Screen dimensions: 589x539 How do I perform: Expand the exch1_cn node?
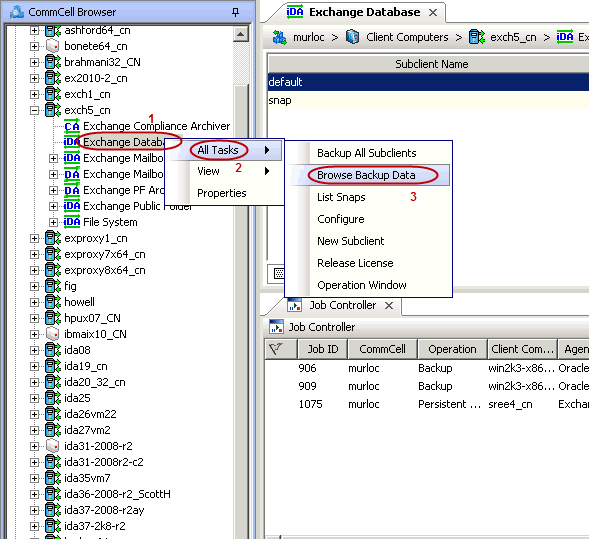(34, 94)
